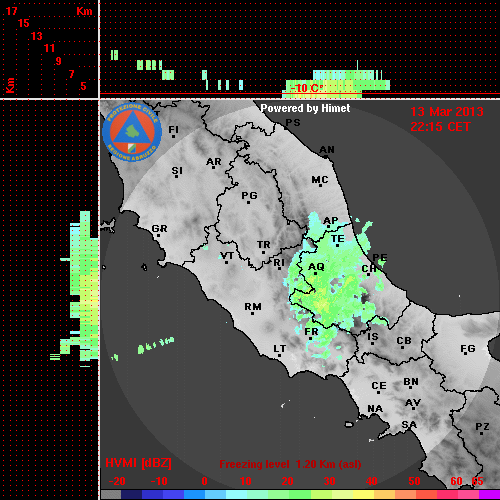Click the SI city label
This screenshot has width=500, height=500.
[x=177, y=171]
